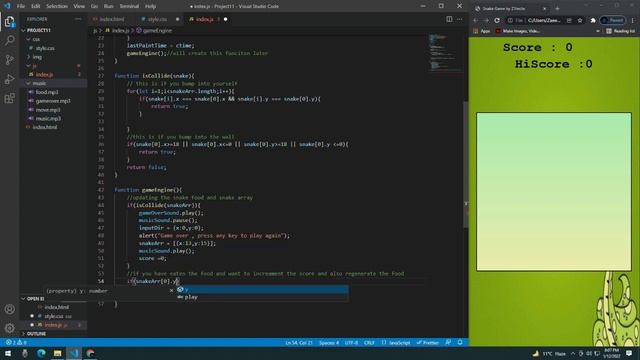The height and width of the screenshot is (360, 640).
Task: Open Microsoft Edge from taskbar
Action: pyautogui.click(x=41, y=353)
